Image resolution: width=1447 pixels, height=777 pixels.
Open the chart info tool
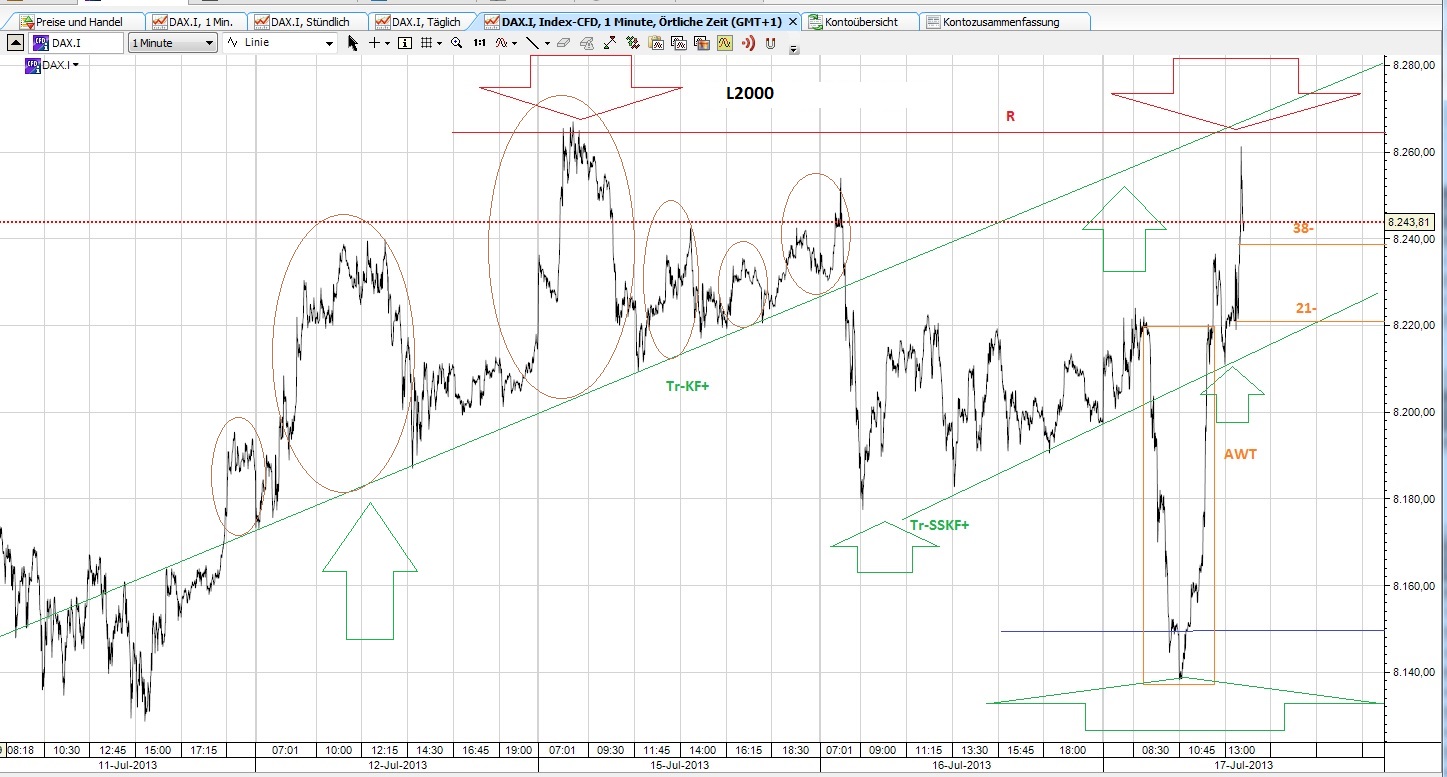click(405, 44)
